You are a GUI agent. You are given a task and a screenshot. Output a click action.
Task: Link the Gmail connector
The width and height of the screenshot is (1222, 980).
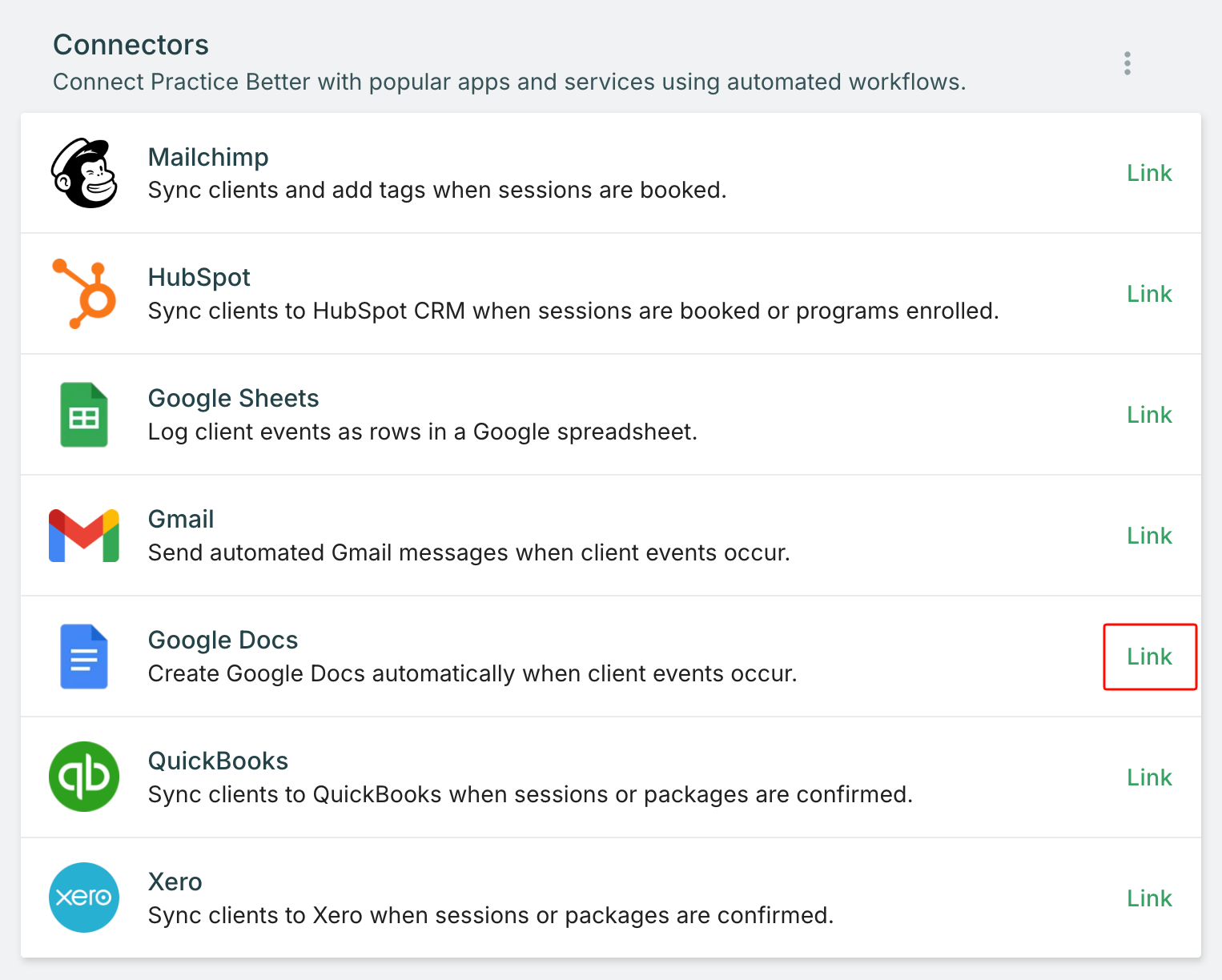coord(1149,536)
